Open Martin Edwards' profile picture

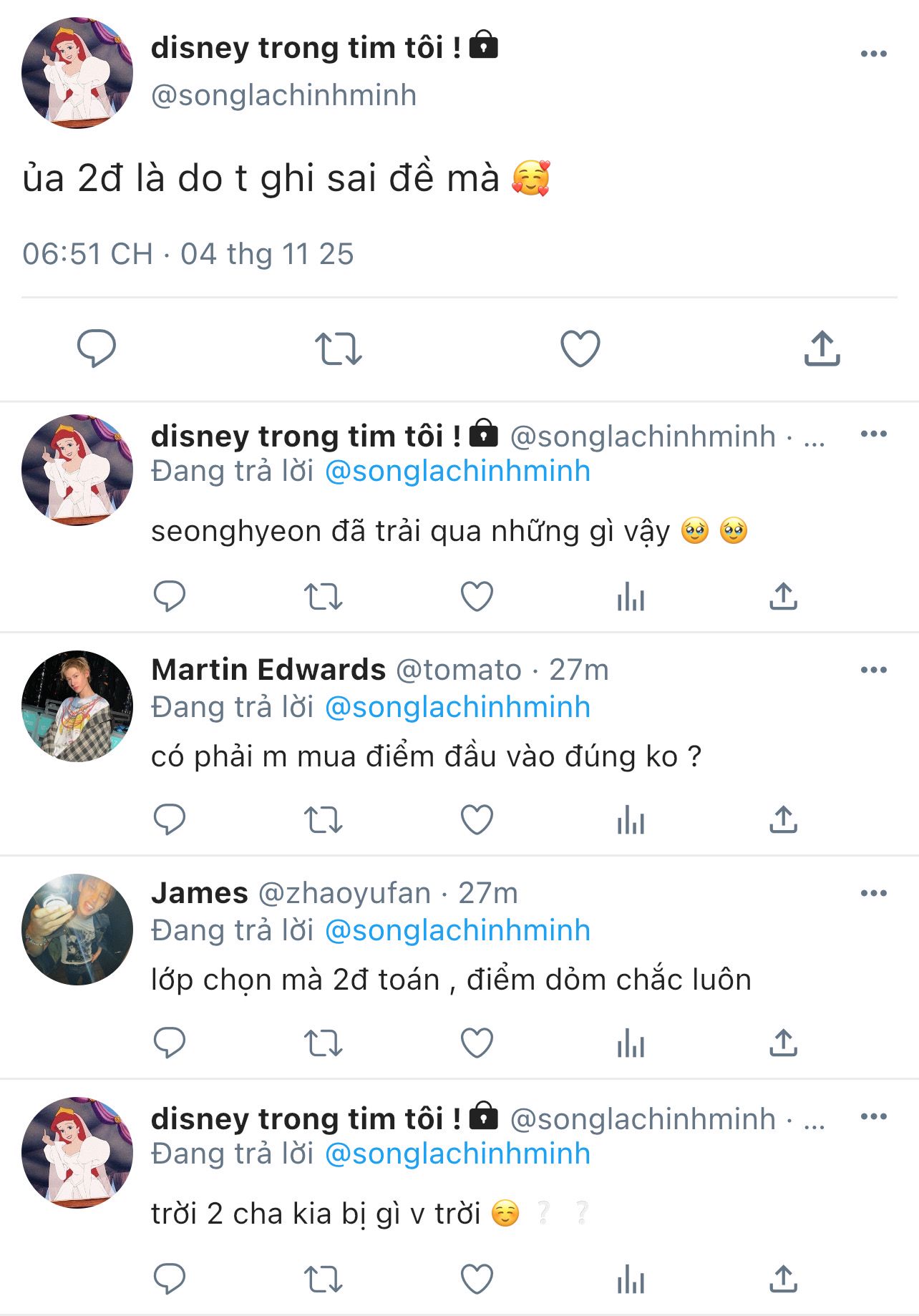pyautogui.click(x=77, y=706)
